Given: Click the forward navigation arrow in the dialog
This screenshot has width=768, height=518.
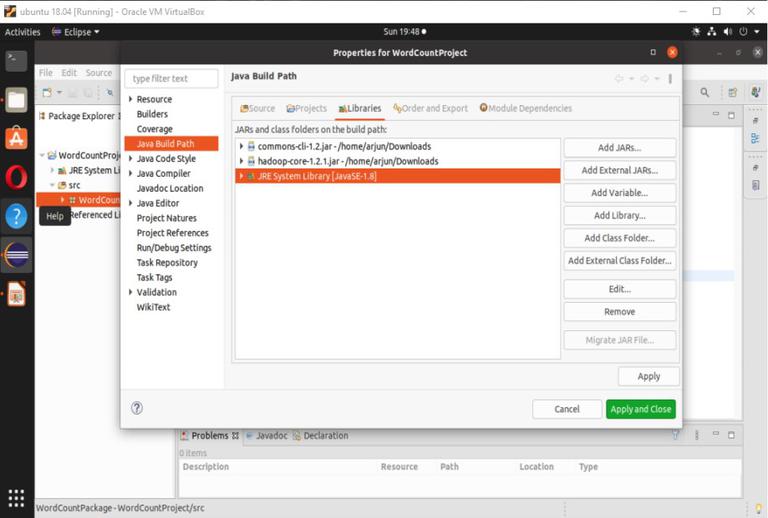Looking at the screenshot, I should coord(645,79).
